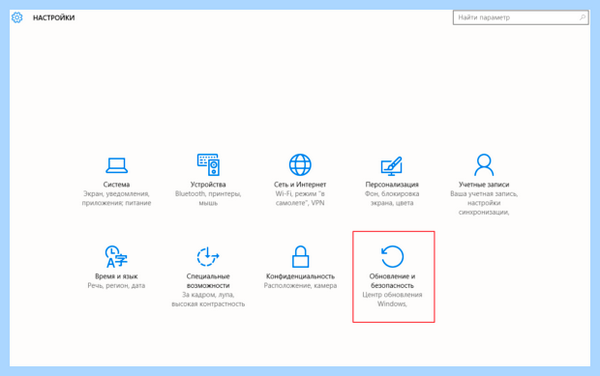Open the Время и язык clock icon
Viewport: 600px width, 376px height.
(x=116, y=256)
